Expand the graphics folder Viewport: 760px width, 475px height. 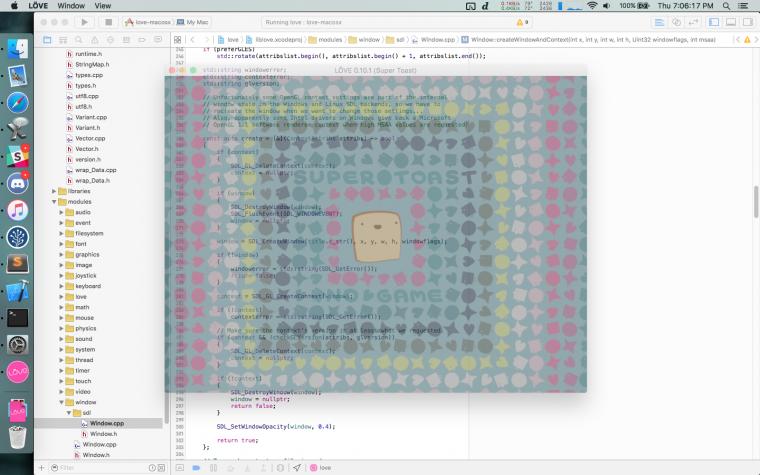pos(61,254)
